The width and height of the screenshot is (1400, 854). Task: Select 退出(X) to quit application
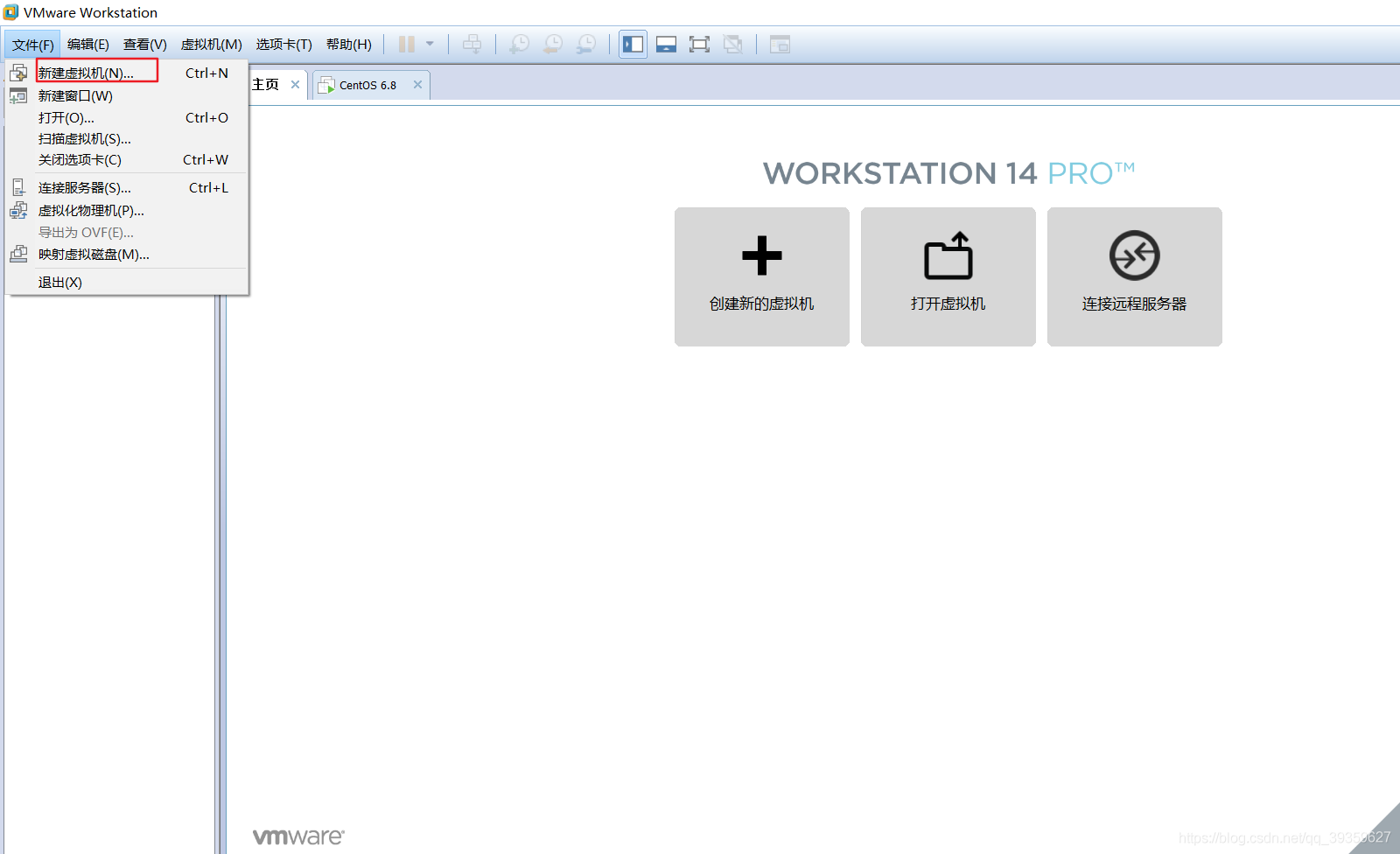click(127, 282)
